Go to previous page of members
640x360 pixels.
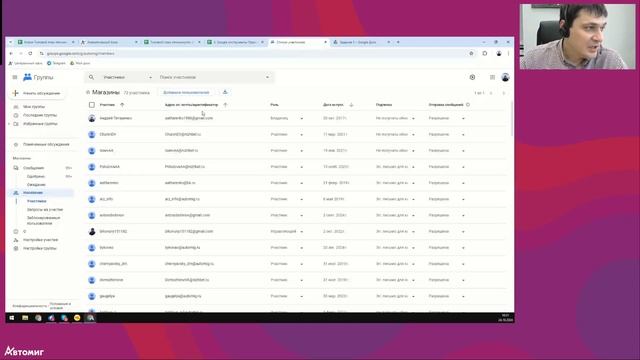coord(491,93)
